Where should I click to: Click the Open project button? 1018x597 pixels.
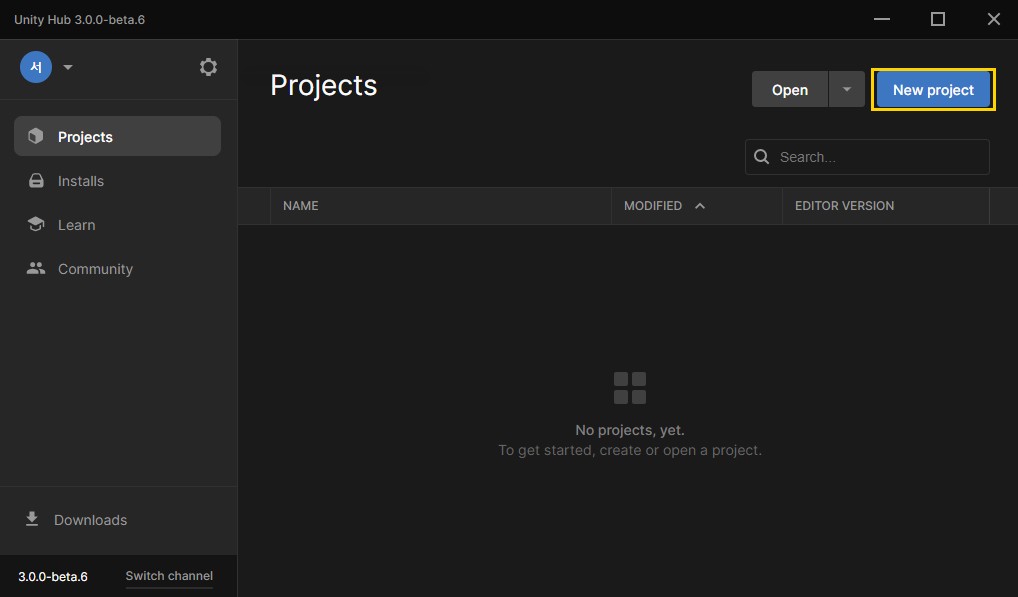(x=789, y=90)
